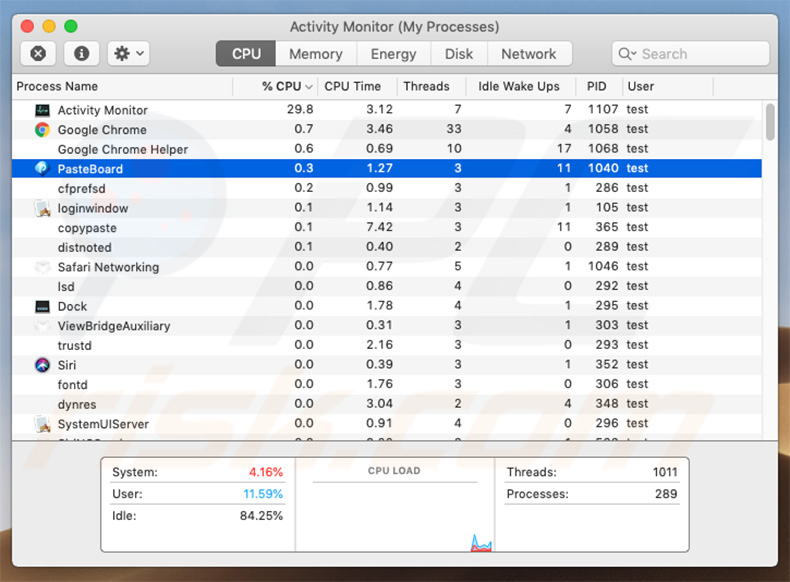Viewport: 790px width, 582px height.
Task: Click the Threads total 1011 value
Action: point(665,472)
